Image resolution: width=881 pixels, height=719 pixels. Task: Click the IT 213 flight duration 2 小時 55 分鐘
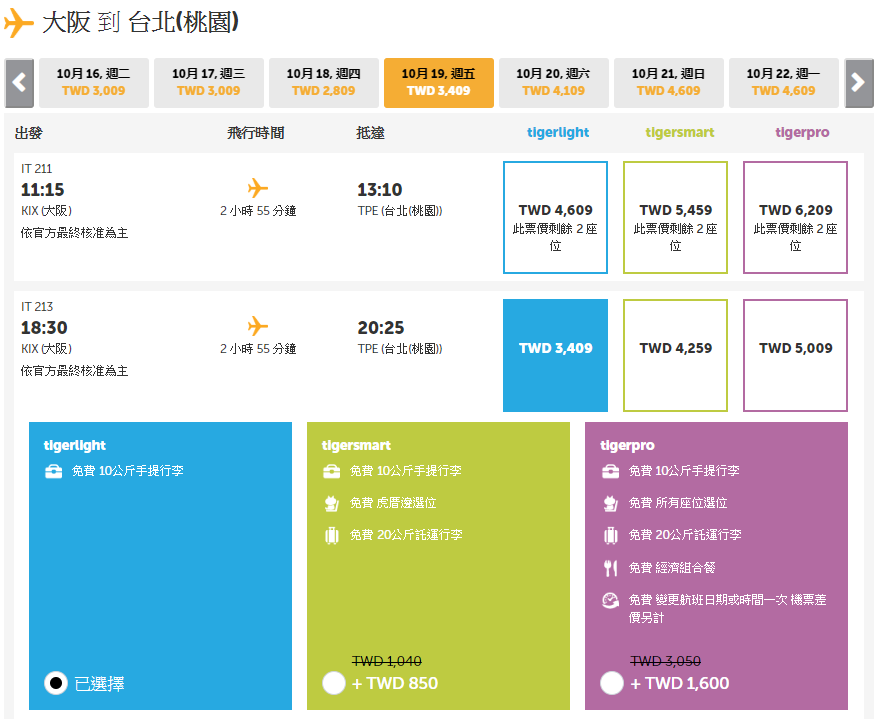258,349
